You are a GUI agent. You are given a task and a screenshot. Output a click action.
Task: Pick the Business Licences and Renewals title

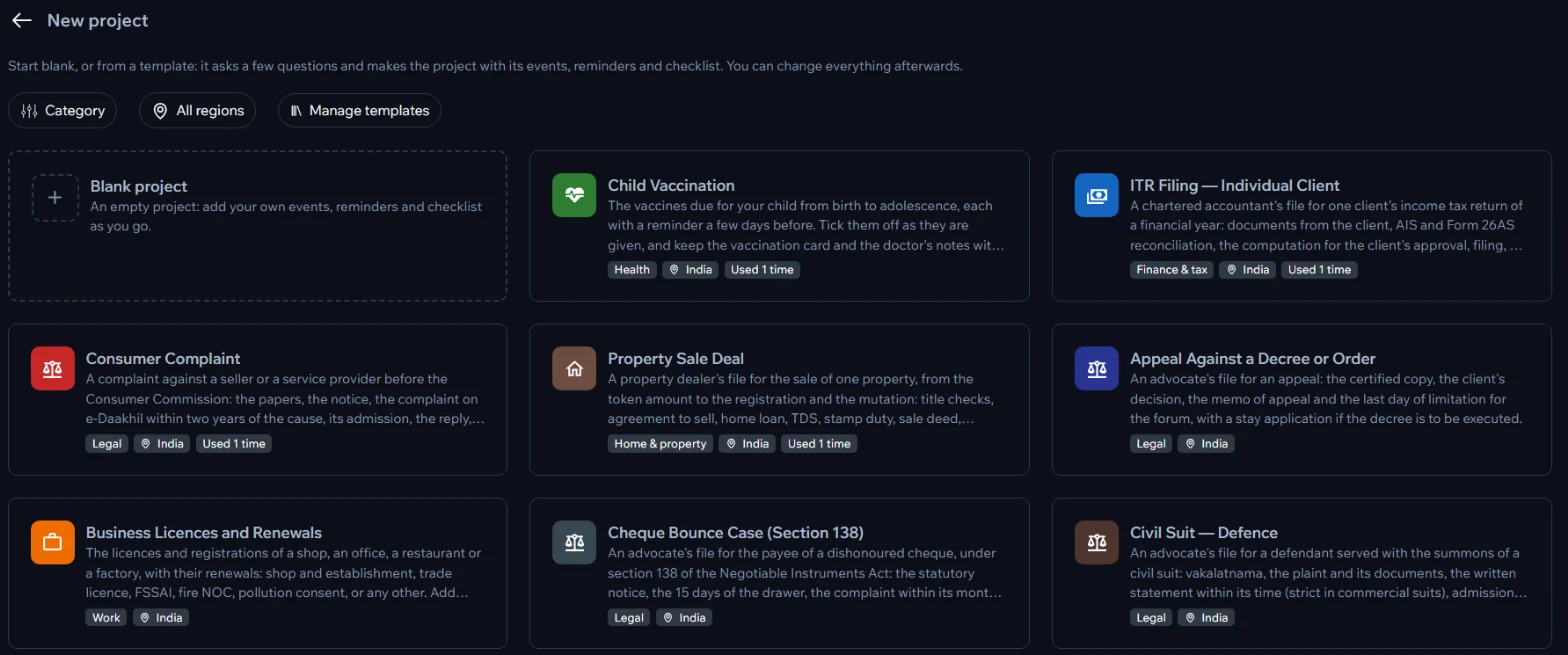point(204,532)
